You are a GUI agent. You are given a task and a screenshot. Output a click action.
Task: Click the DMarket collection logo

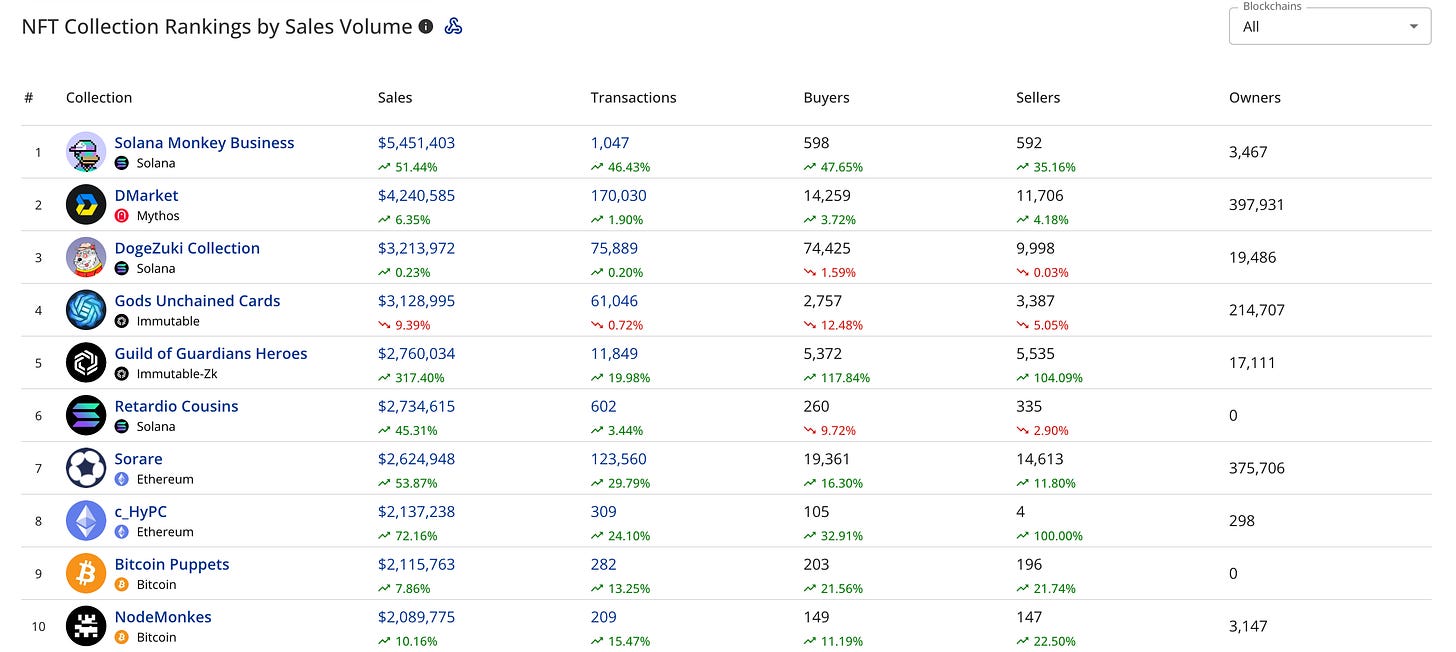86,205
